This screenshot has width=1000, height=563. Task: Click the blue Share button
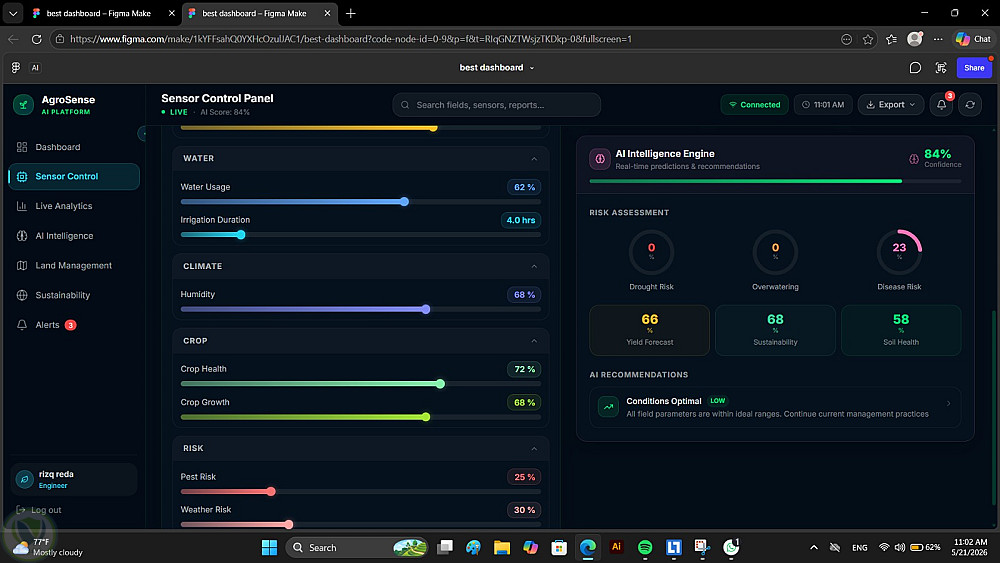tap(974, 68)
